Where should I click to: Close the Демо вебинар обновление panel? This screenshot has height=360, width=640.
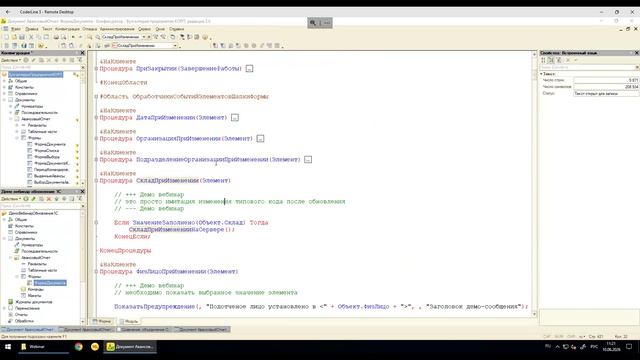82,191
